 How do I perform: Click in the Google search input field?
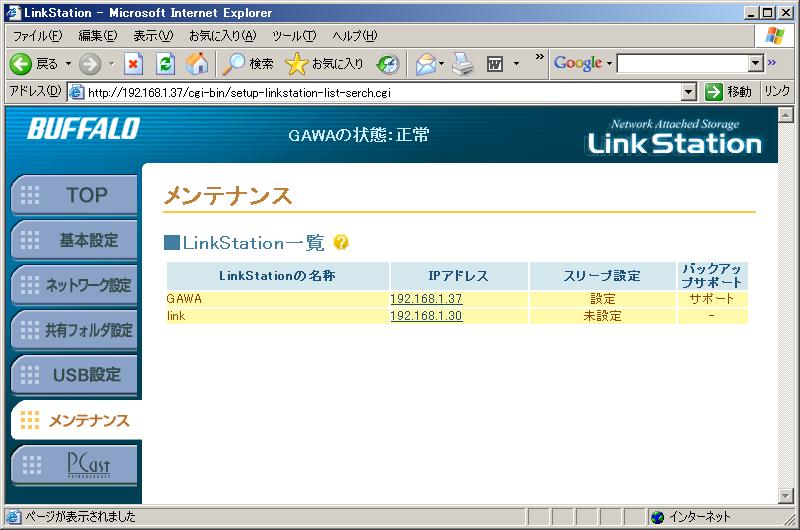[x=683, y=63]
